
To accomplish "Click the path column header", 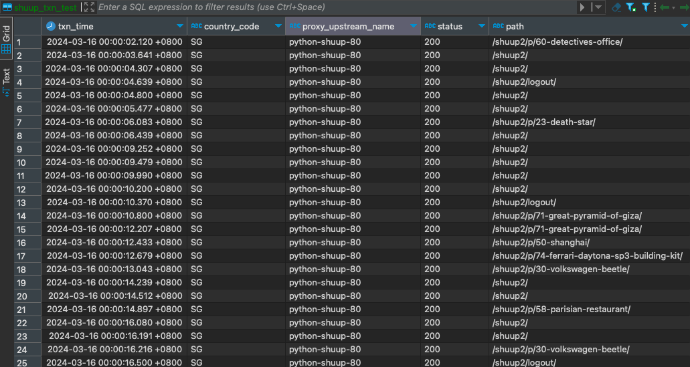I will (589, 26).
